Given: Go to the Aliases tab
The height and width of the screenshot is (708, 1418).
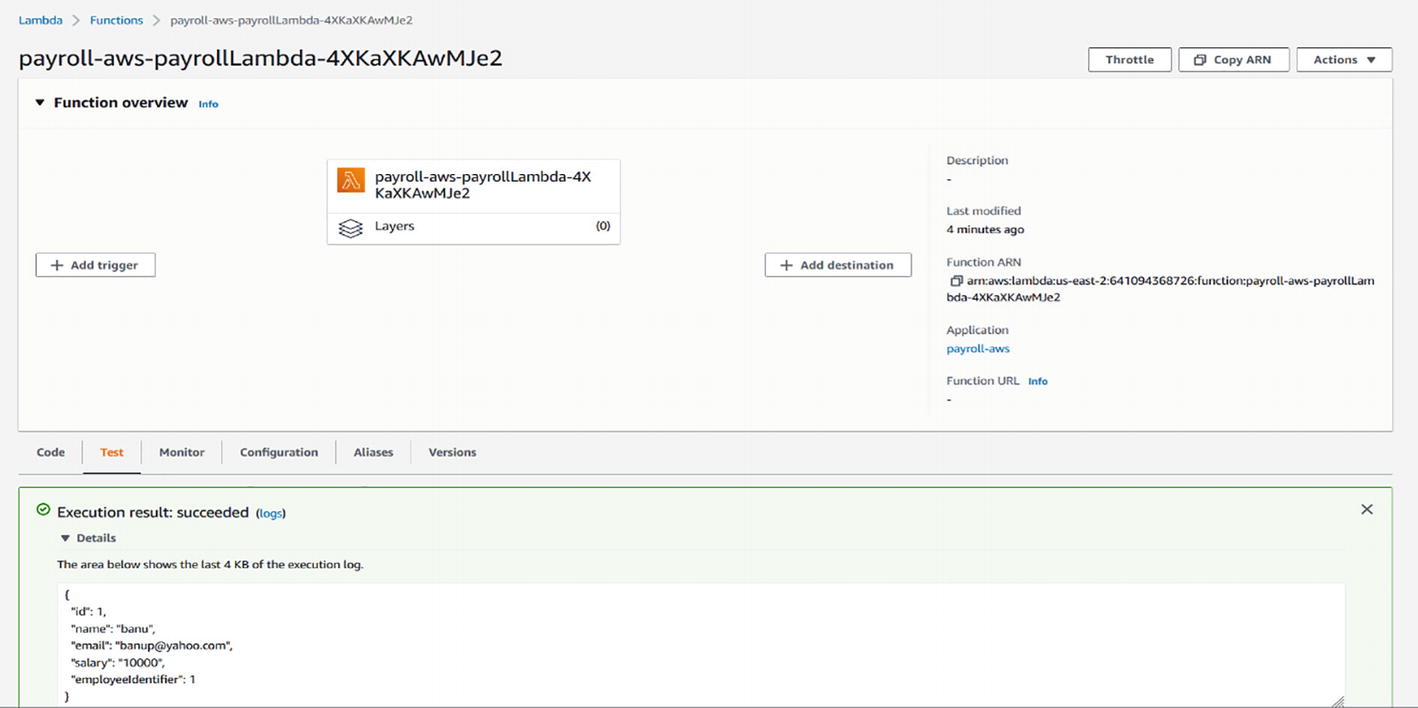Looking at the screenshot, I should pos(373,452).
